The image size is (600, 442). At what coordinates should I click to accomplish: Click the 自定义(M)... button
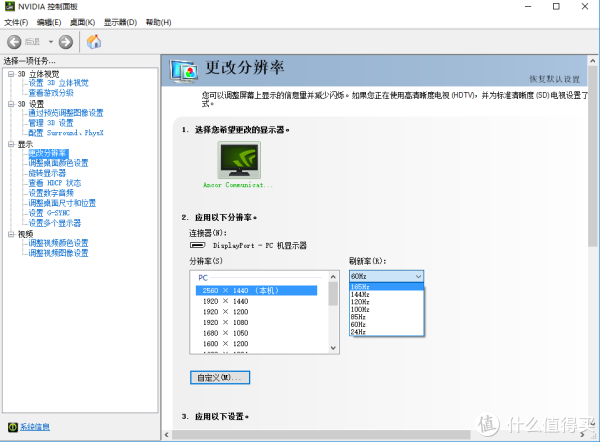220,377
